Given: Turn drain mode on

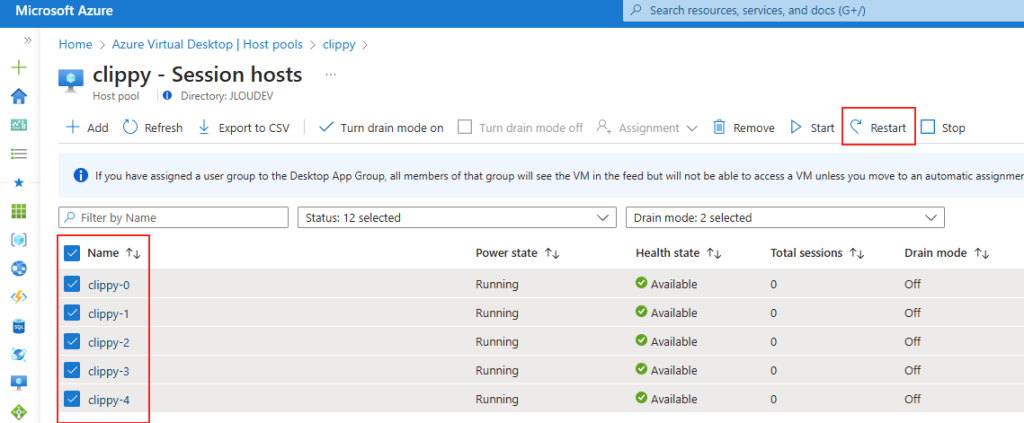Looking at the screenshot, I should click(x=381, y=128).
